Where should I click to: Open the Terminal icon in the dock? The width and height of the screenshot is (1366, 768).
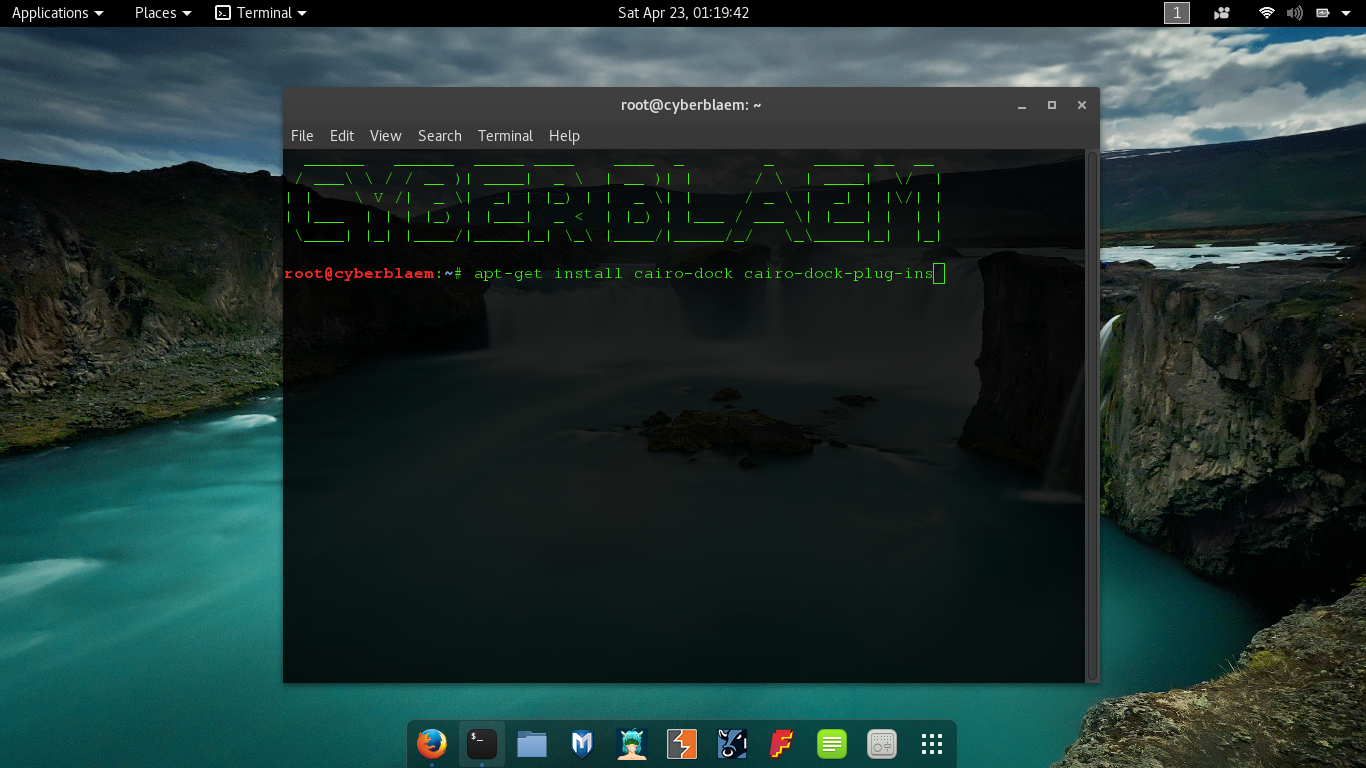482,744
